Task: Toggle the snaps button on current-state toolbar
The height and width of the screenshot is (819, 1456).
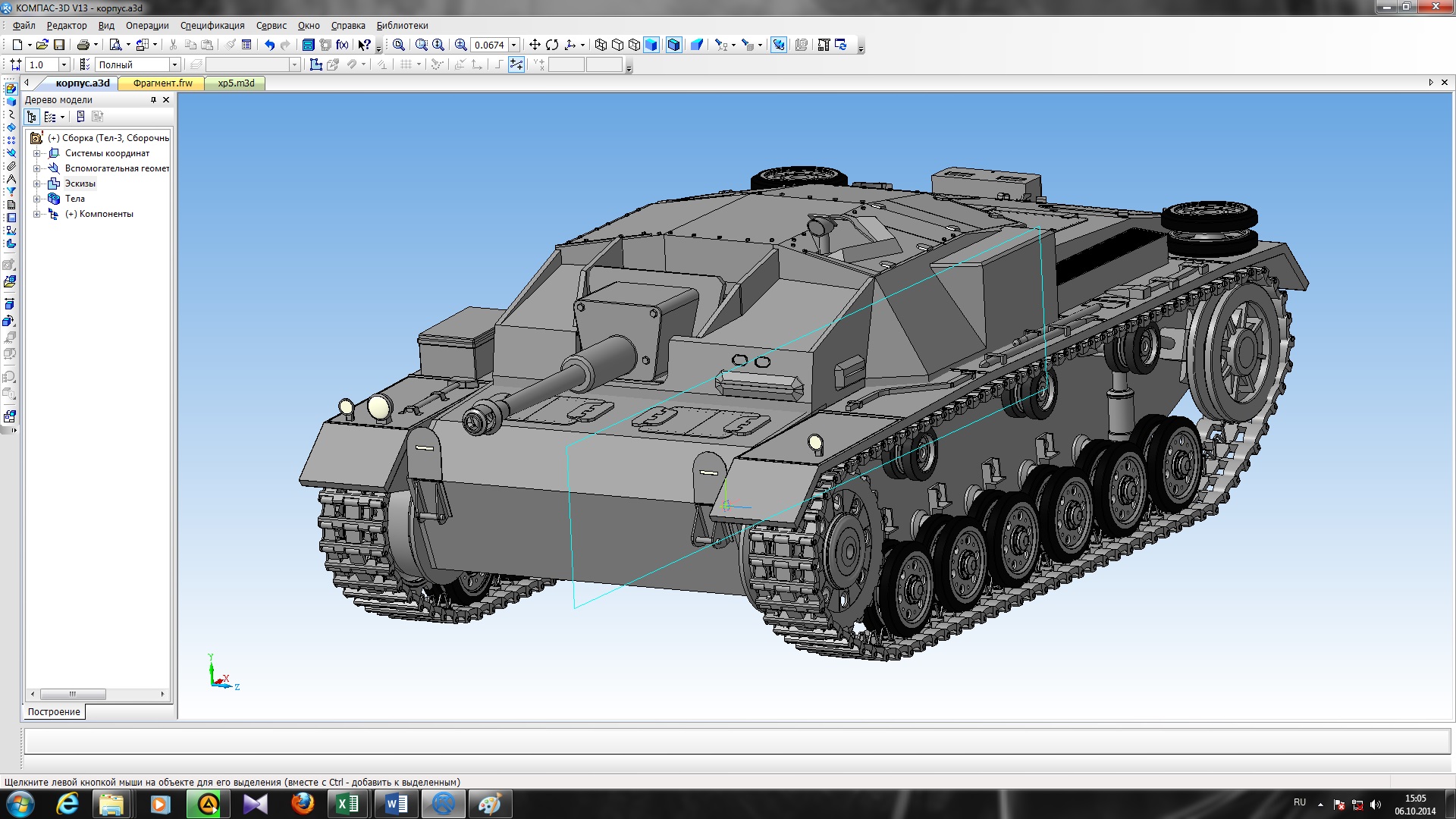Action: click(x=516, y=64)
